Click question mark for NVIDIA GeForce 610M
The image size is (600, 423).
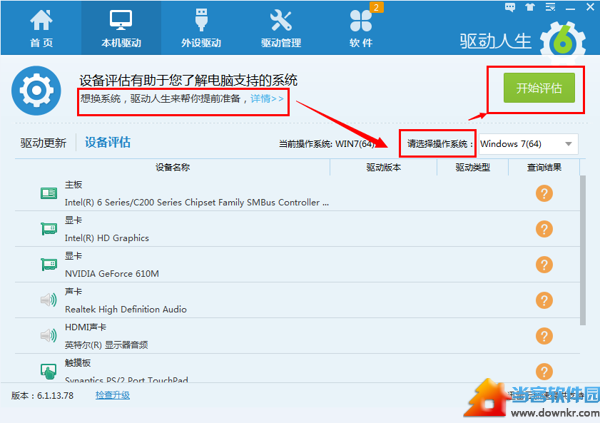(544, 264)
